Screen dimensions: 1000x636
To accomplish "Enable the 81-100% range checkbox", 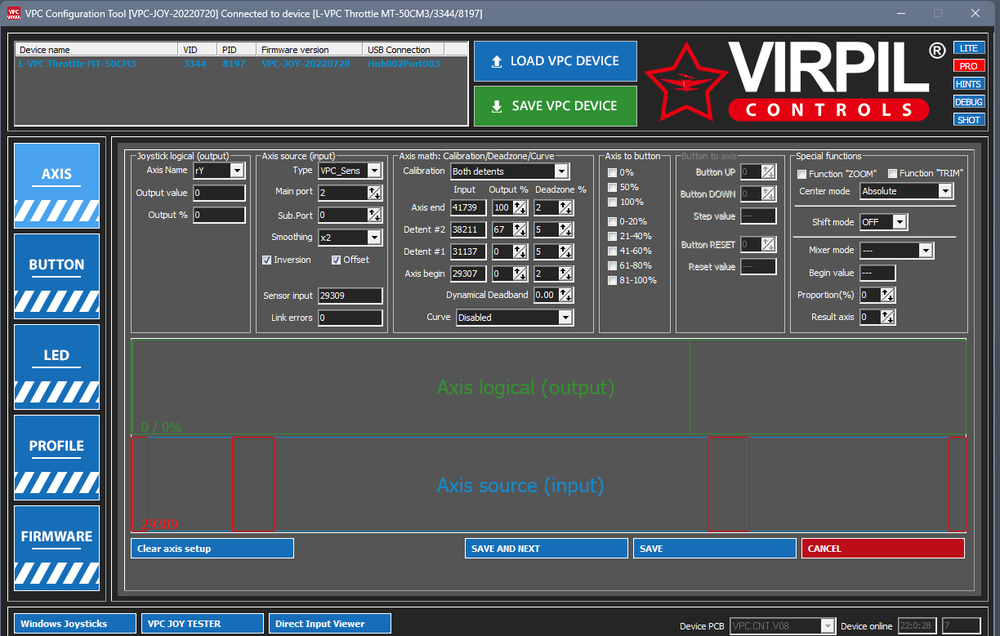I will click(x=612, y=280).
